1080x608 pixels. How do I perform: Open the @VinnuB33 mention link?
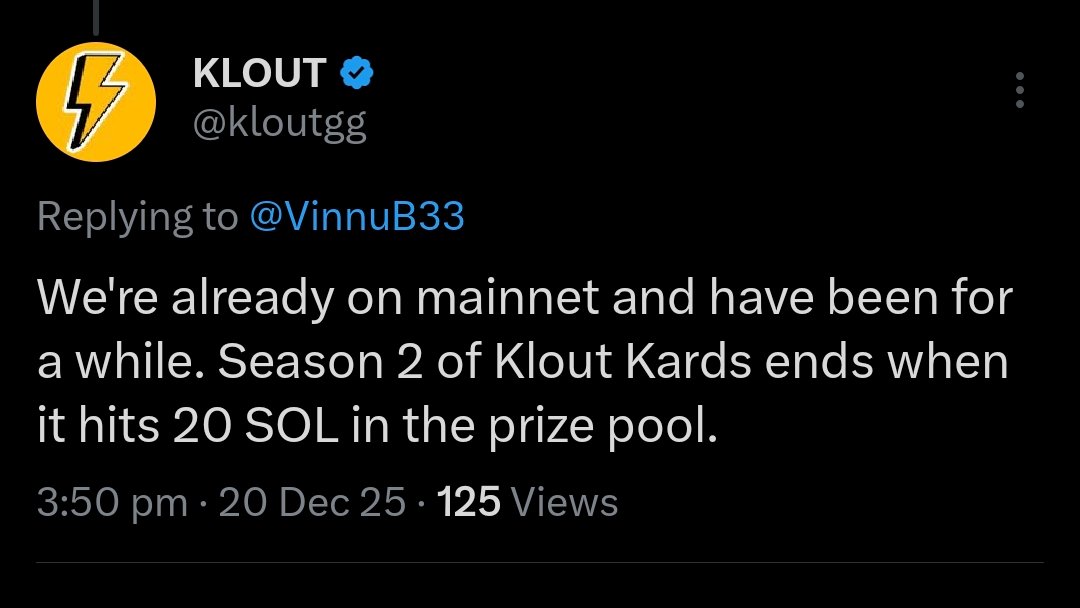356,217
